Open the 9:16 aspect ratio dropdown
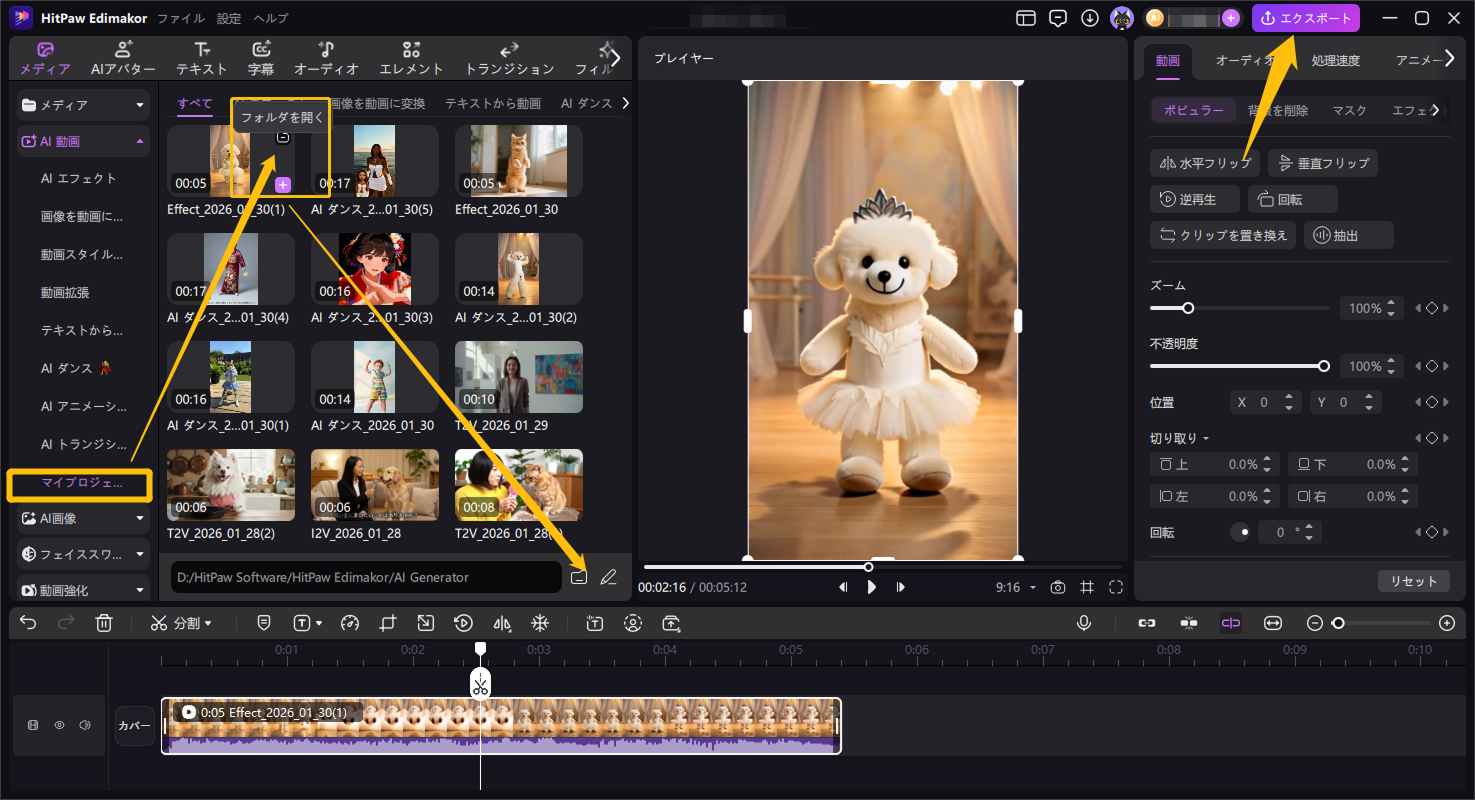 (x=1015, y=587)
